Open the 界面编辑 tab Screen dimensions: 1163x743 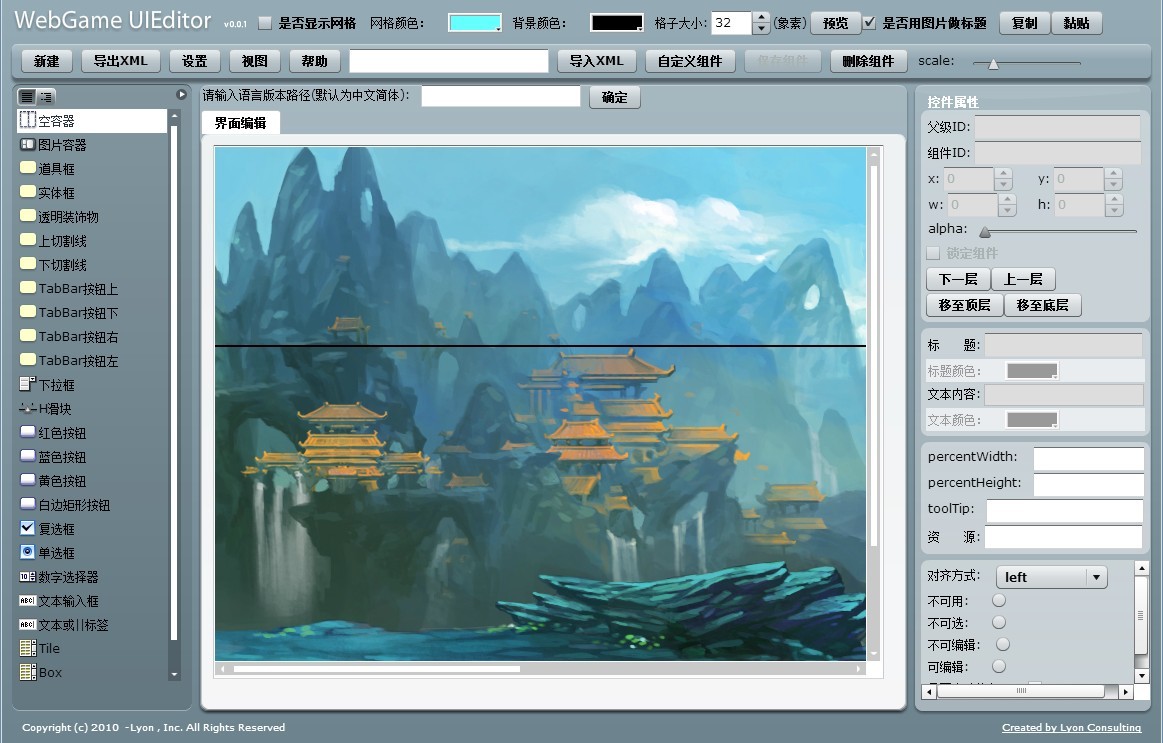tap(240, 123)
